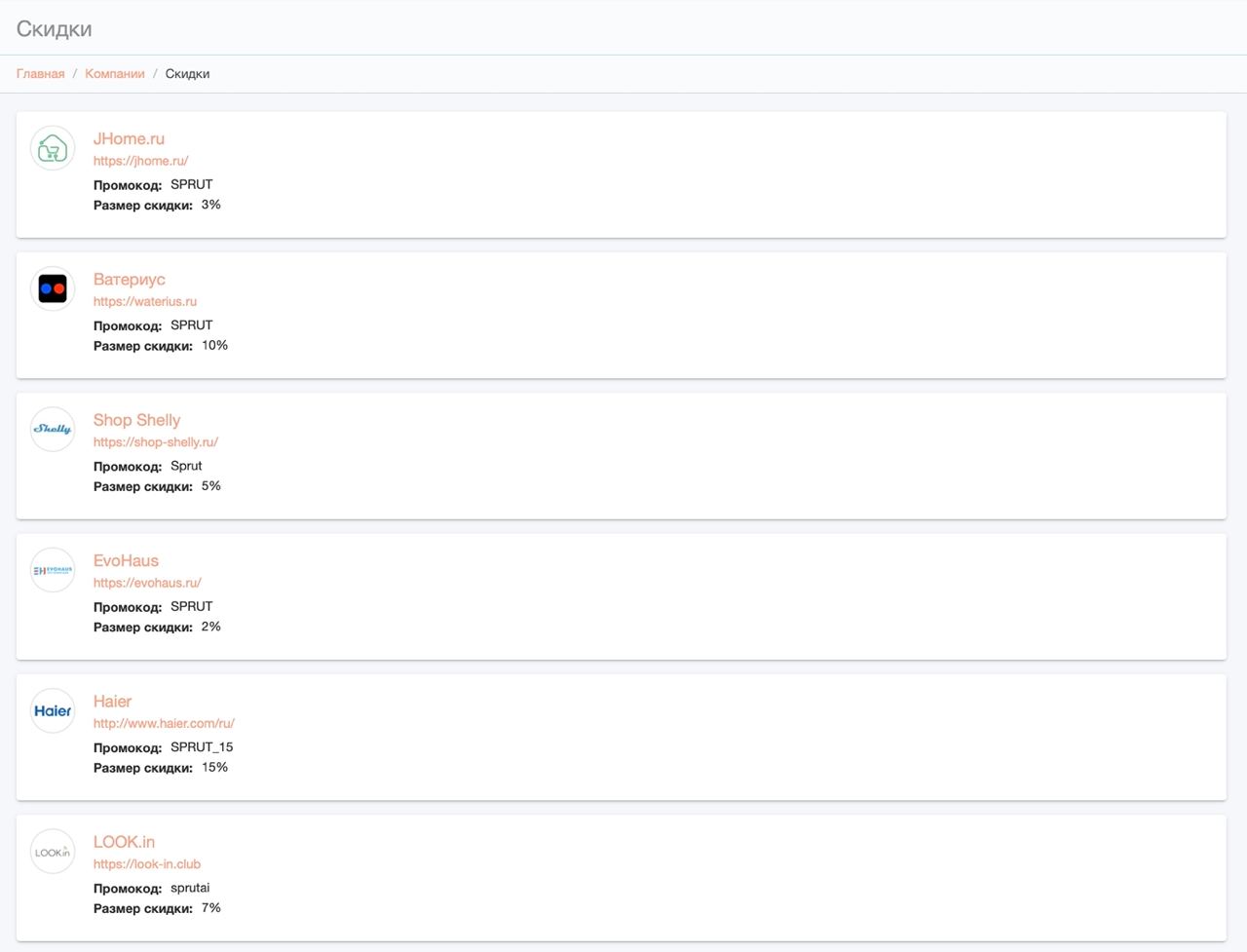Select the 7% discount value

(x=211, y=908)
